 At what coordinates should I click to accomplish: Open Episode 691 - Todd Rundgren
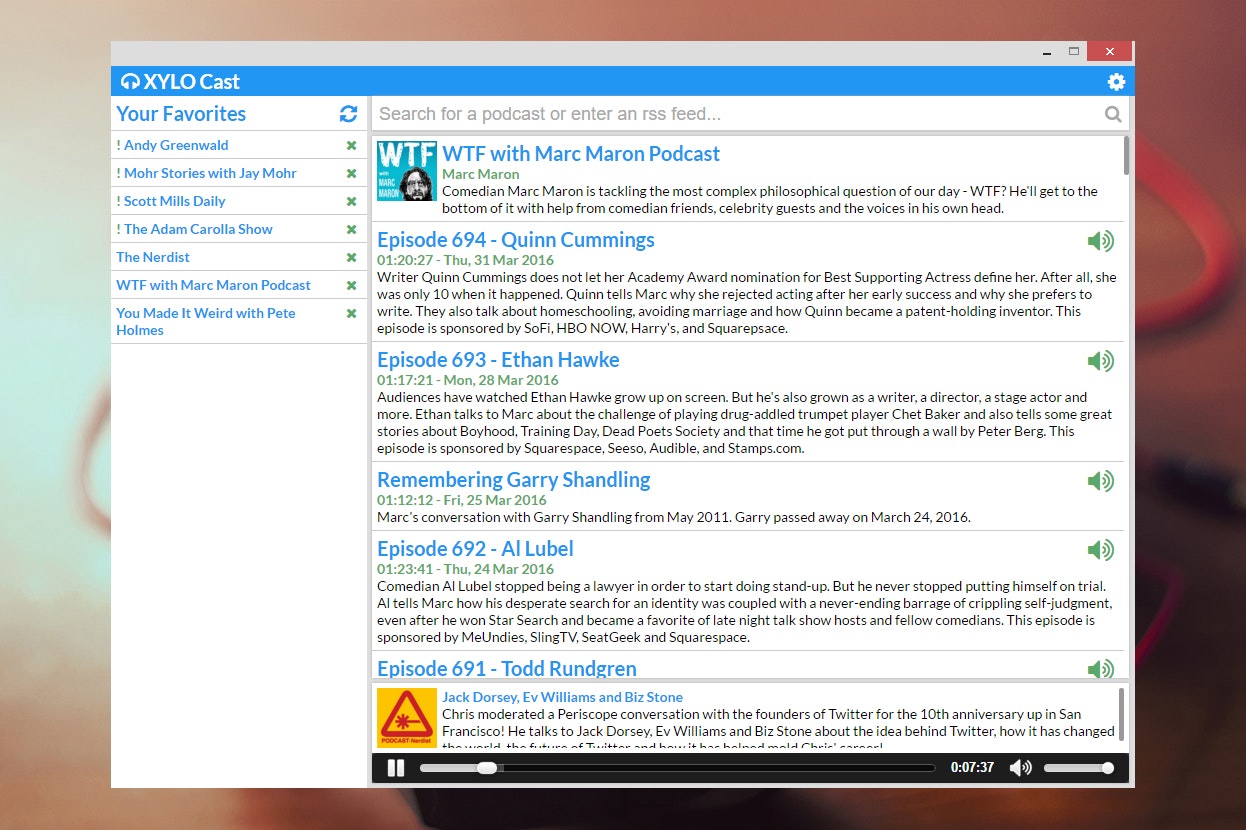[506, 668]
